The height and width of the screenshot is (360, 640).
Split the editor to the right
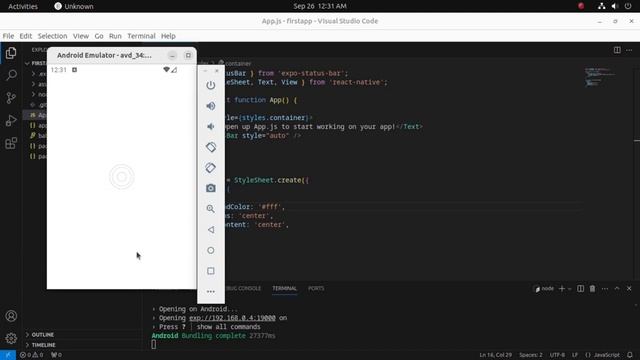[617, 50]
